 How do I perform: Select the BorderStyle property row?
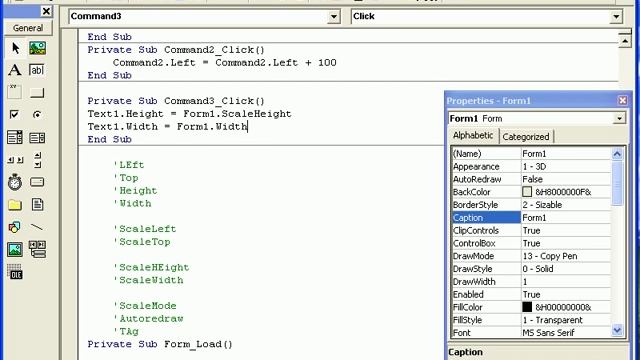coord(531,204)
